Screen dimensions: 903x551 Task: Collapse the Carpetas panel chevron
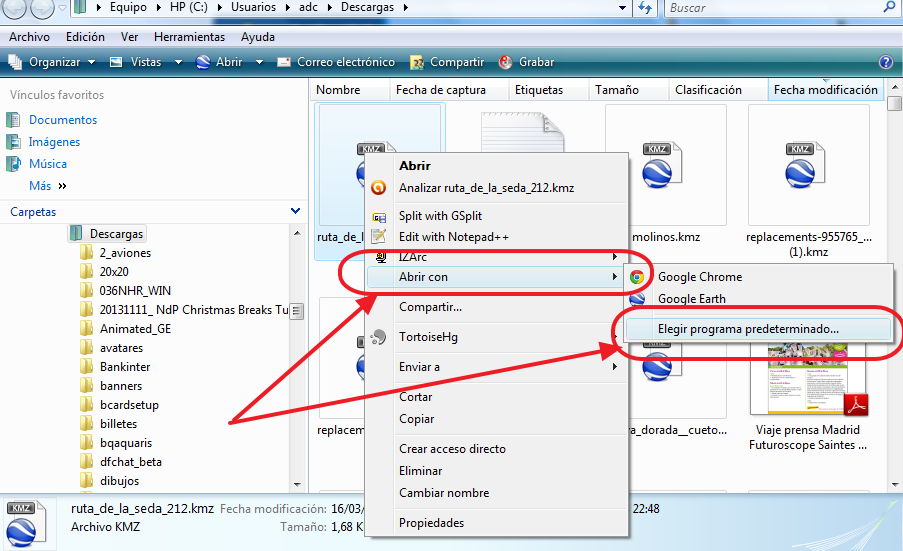click(x=295, y=211)
